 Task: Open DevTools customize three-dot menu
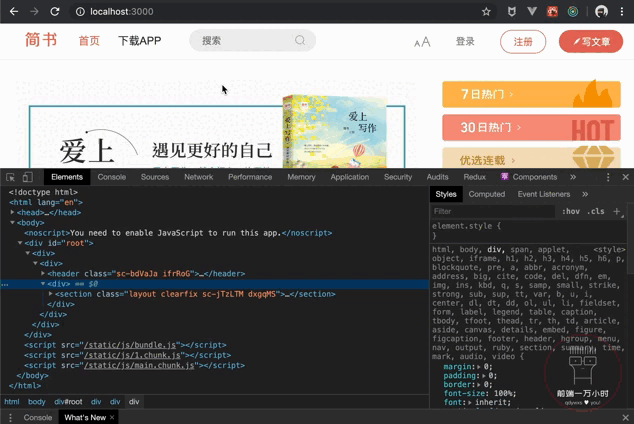point(608,177)
